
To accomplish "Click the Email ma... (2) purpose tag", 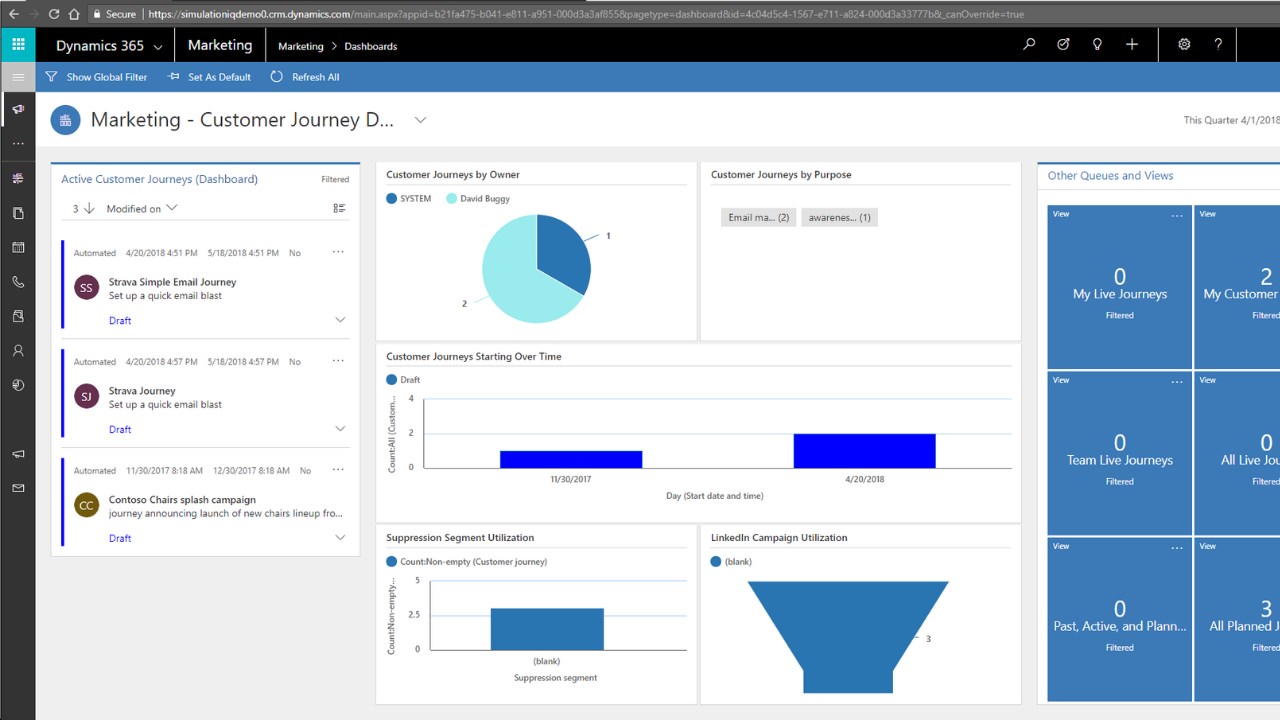I will click(758, 217).
